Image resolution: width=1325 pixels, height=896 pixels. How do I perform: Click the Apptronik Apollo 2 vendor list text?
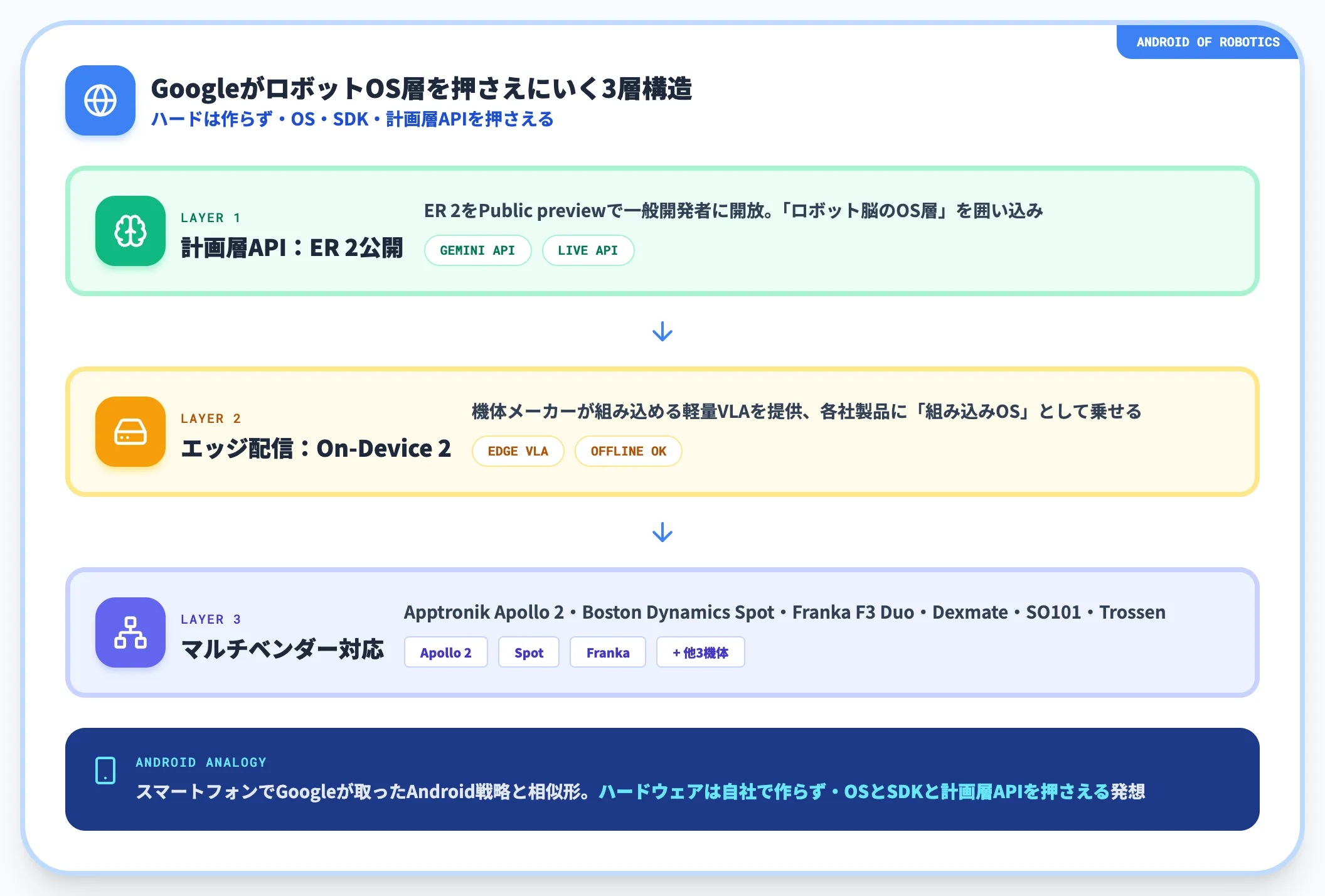784,612
